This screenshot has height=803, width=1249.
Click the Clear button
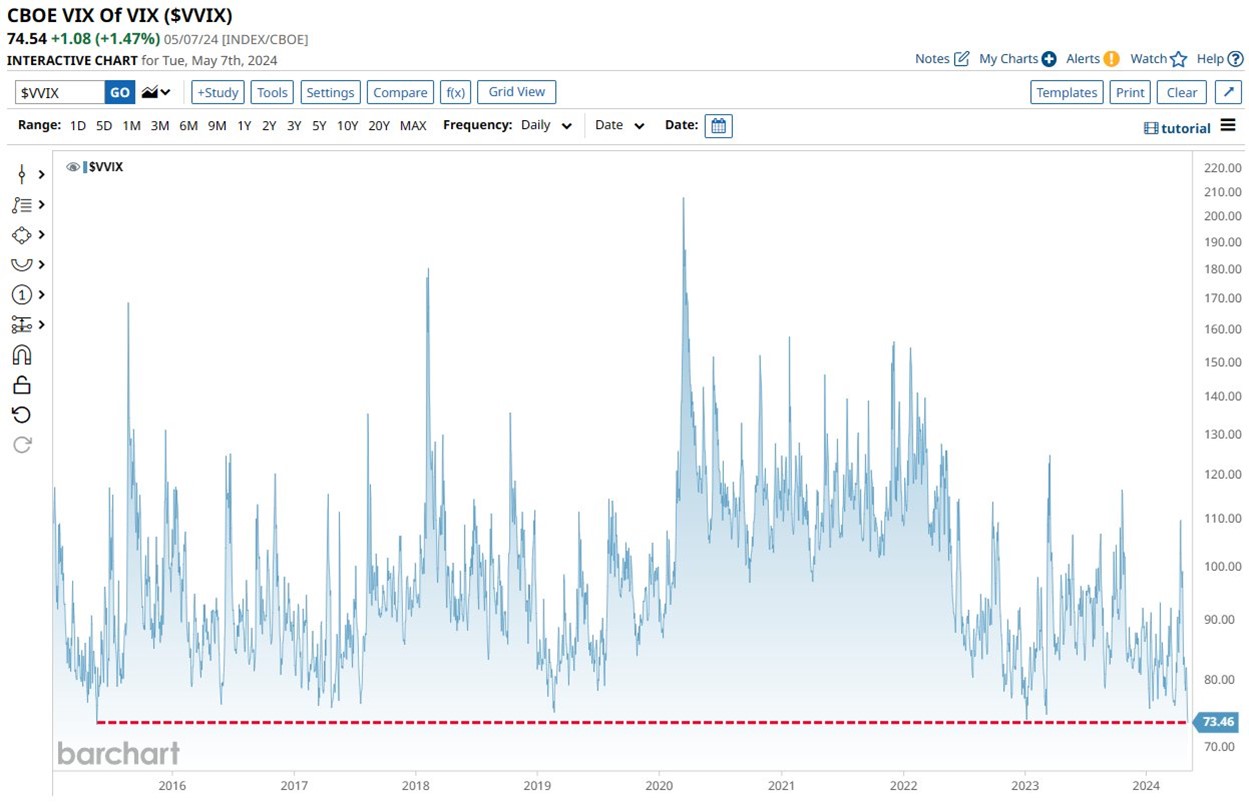1182,92
